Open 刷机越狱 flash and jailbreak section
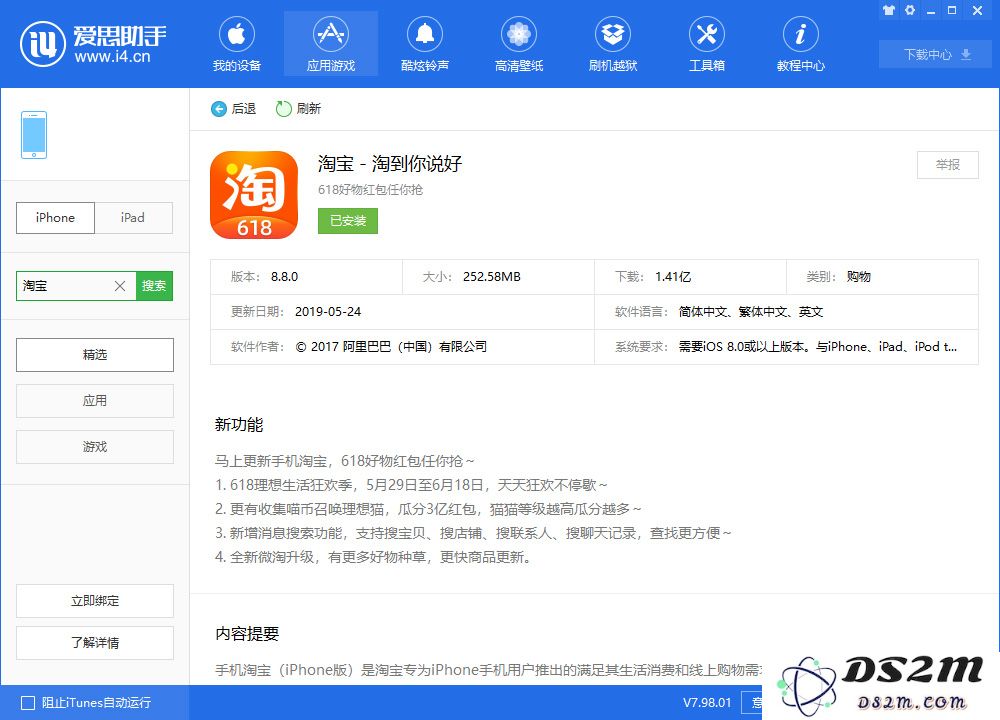The width and height of the screenshot is (1000, 720). 613,45
